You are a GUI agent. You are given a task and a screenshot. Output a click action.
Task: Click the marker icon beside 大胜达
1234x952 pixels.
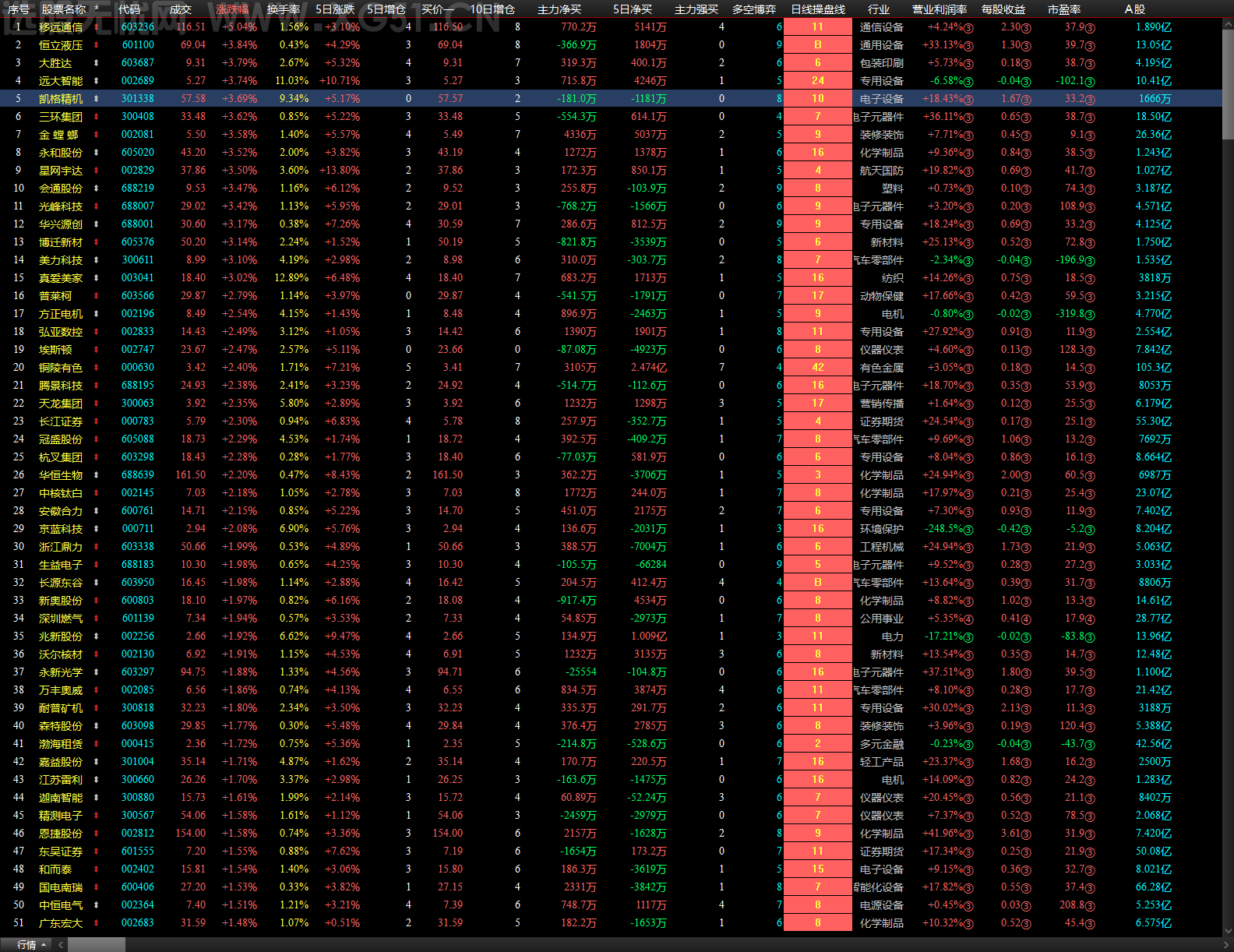(97, 63)
